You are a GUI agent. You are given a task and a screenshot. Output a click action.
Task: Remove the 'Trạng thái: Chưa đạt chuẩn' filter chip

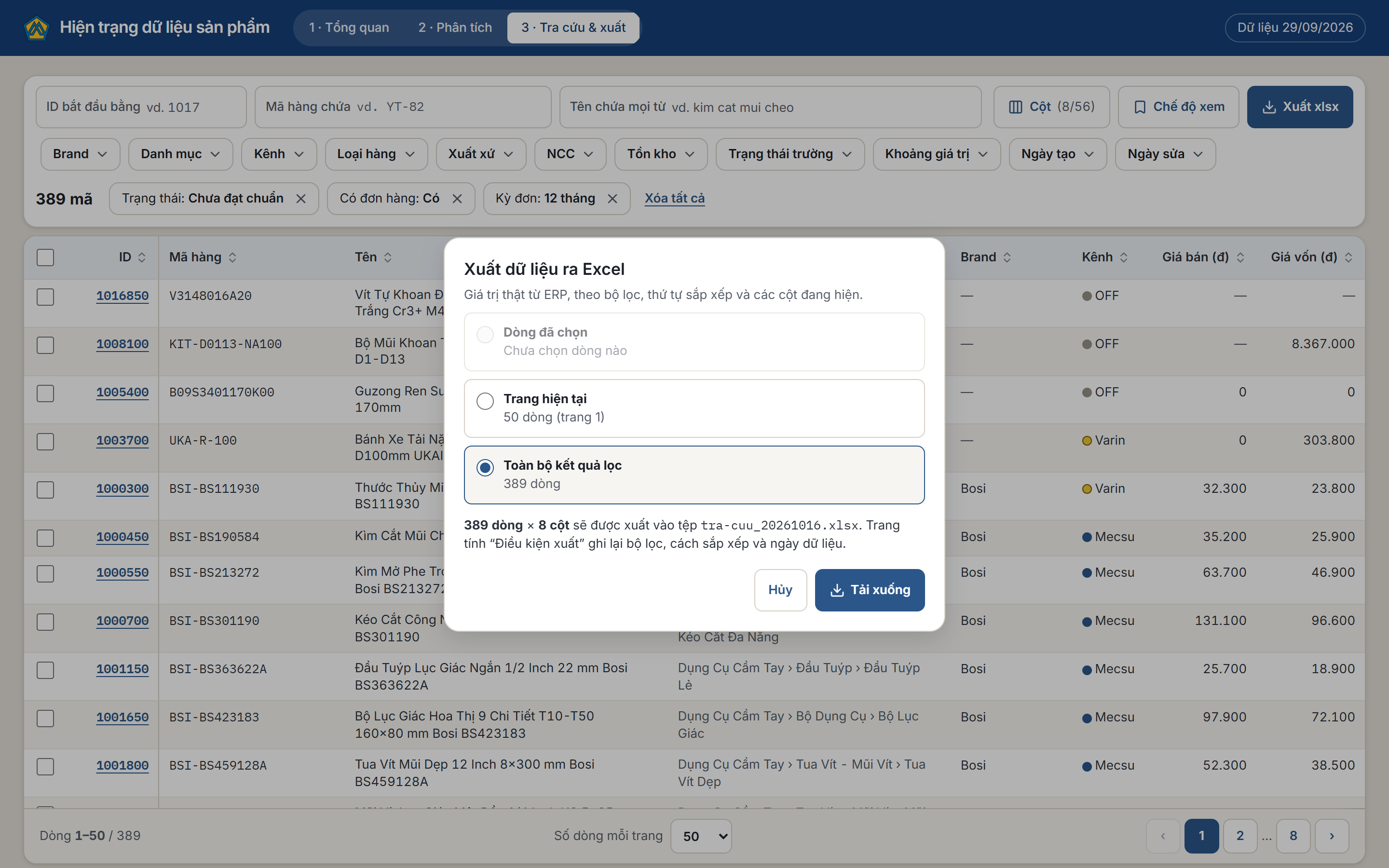coord(301,199)
